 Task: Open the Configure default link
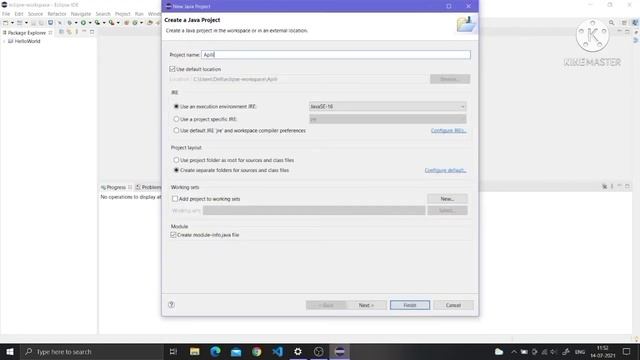click(x=445, y=170)
